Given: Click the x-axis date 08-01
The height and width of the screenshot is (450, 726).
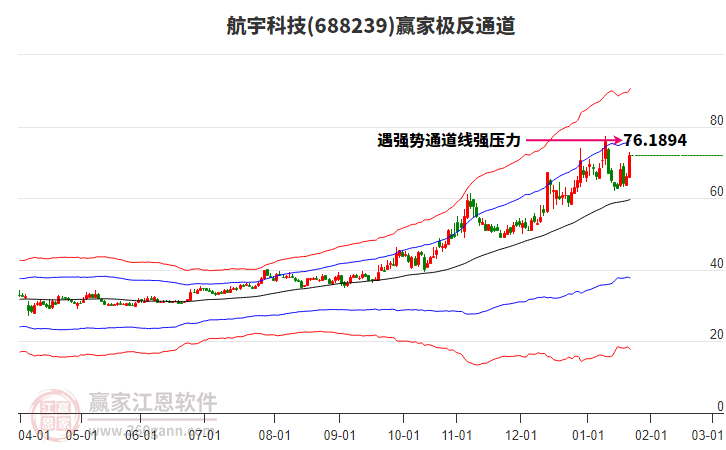Looking at the screenshot, I should tap(274, 436).
